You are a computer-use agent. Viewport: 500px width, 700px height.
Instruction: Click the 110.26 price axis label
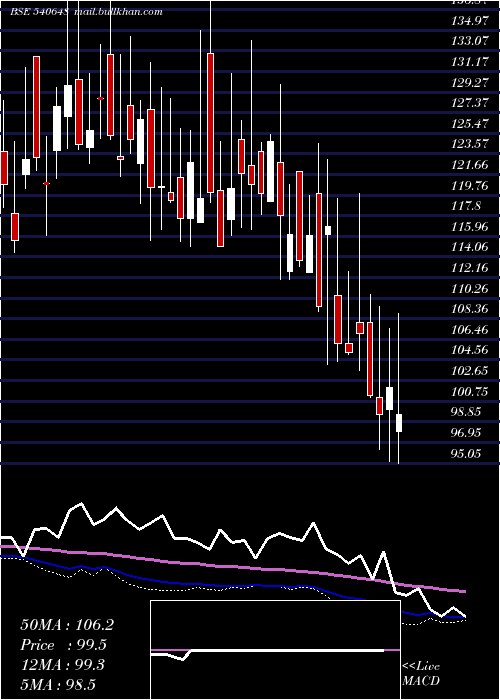tap(470, 289)
